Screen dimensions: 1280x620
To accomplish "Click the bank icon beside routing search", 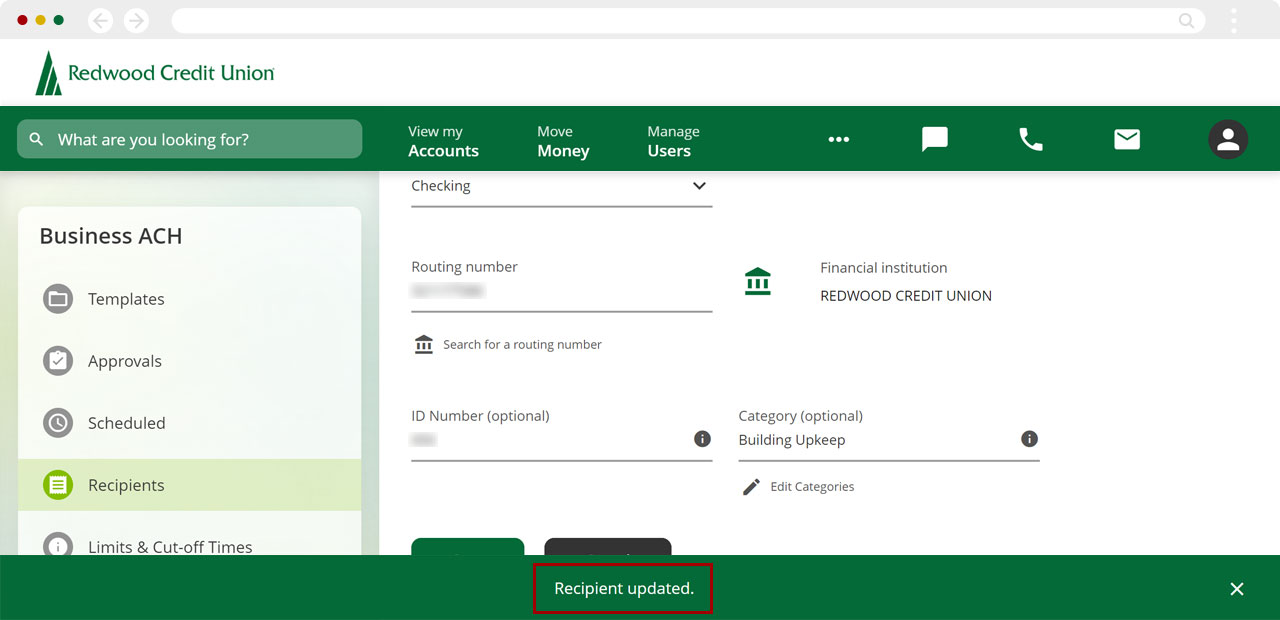I will click(x=424, y=344).
